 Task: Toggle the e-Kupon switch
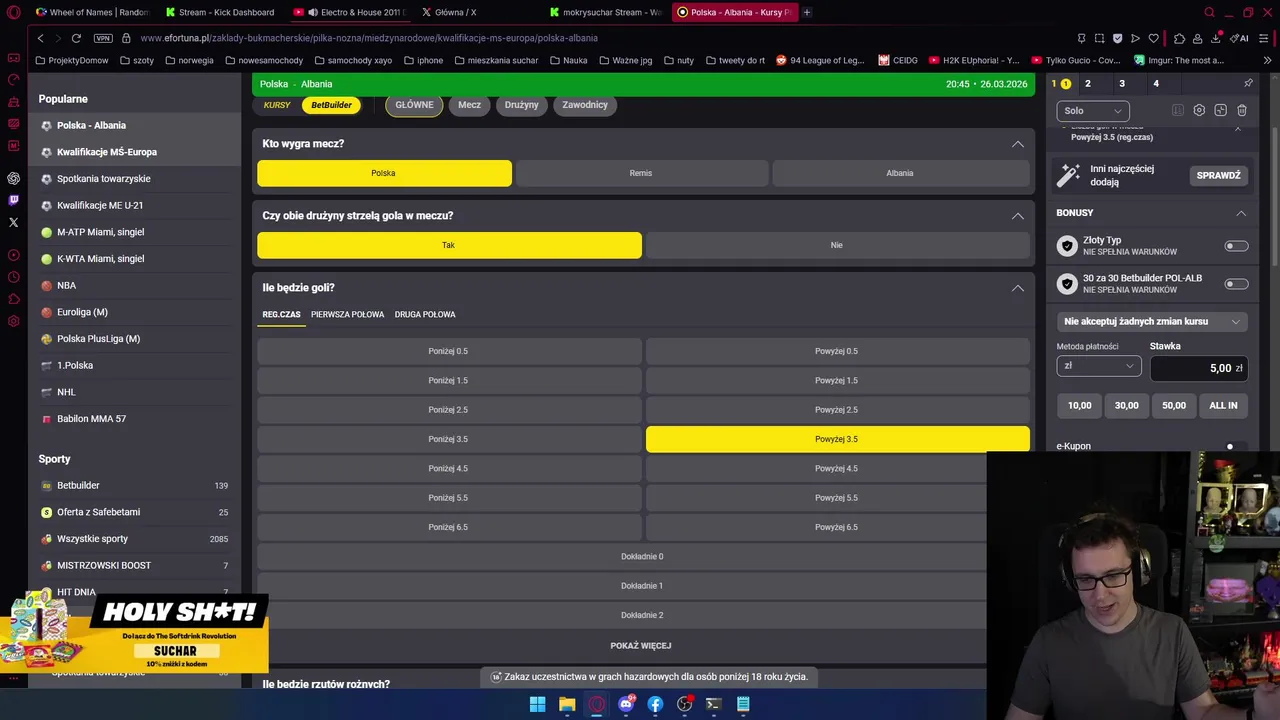tap(1236, 447)
